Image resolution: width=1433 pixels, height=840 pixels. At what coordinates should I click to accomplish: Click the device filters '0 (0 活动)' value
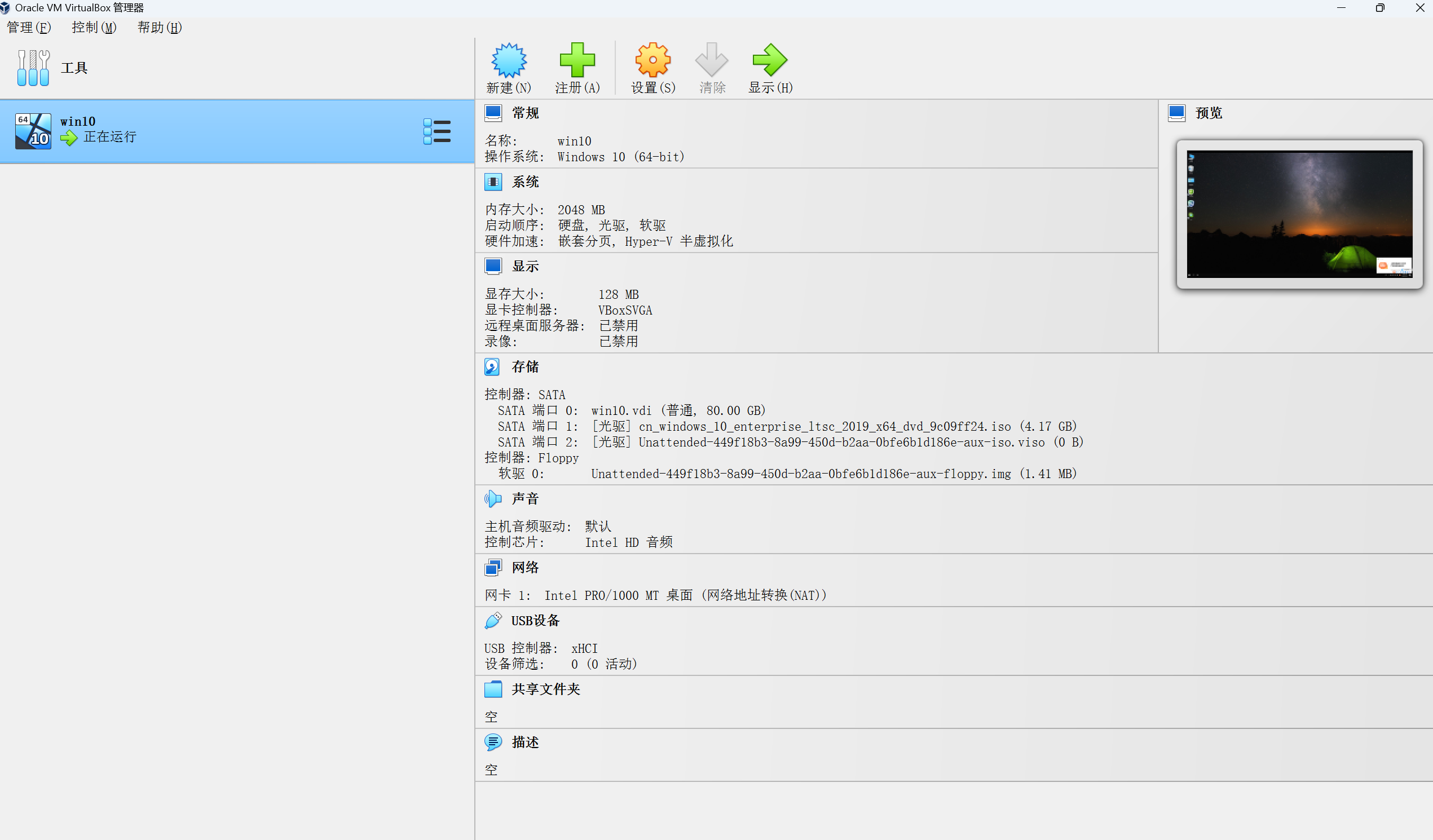(x=604, y=664)
